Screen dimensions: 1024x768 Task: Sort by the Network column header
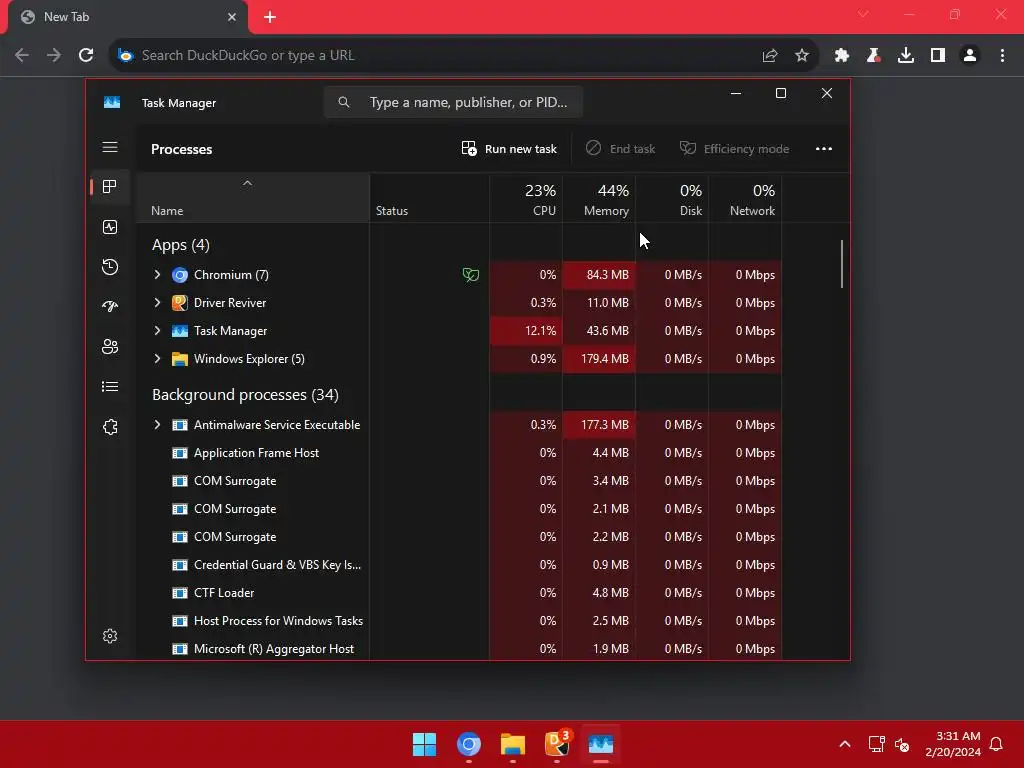click(746, 199)
